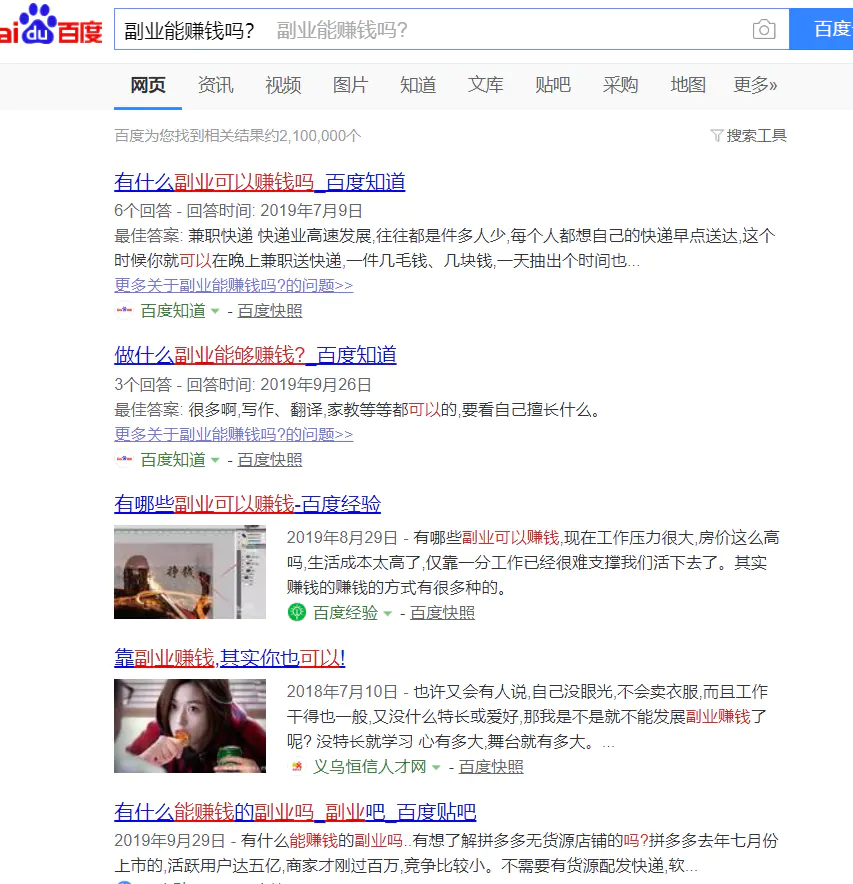Expand 百度知道 dropdown arrow in second result
This screenshot has width=853, height=884.
[x=215, y=460]
